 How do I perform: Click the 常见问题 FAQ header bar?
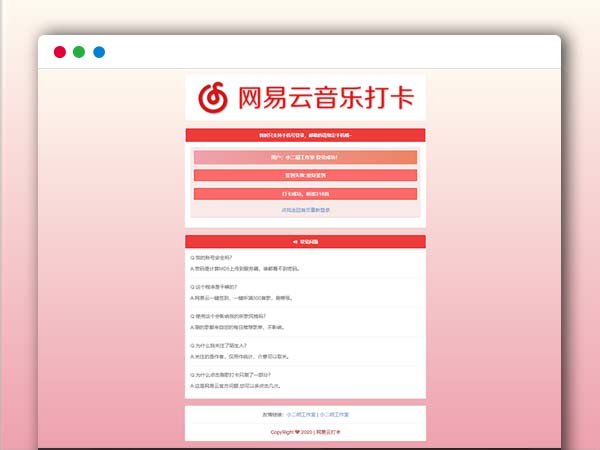(305, 242)
